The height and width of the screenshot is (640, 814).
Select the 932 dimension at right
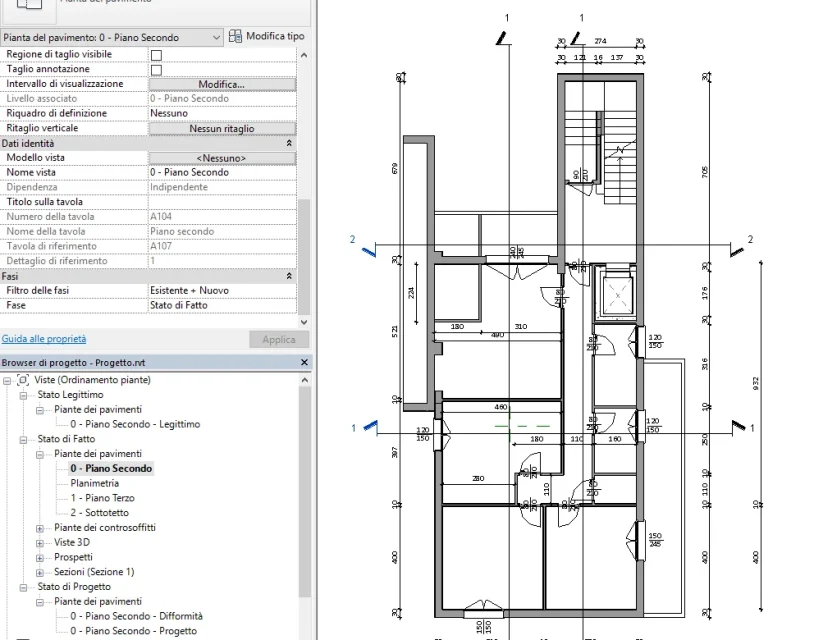tap(755, 384)
